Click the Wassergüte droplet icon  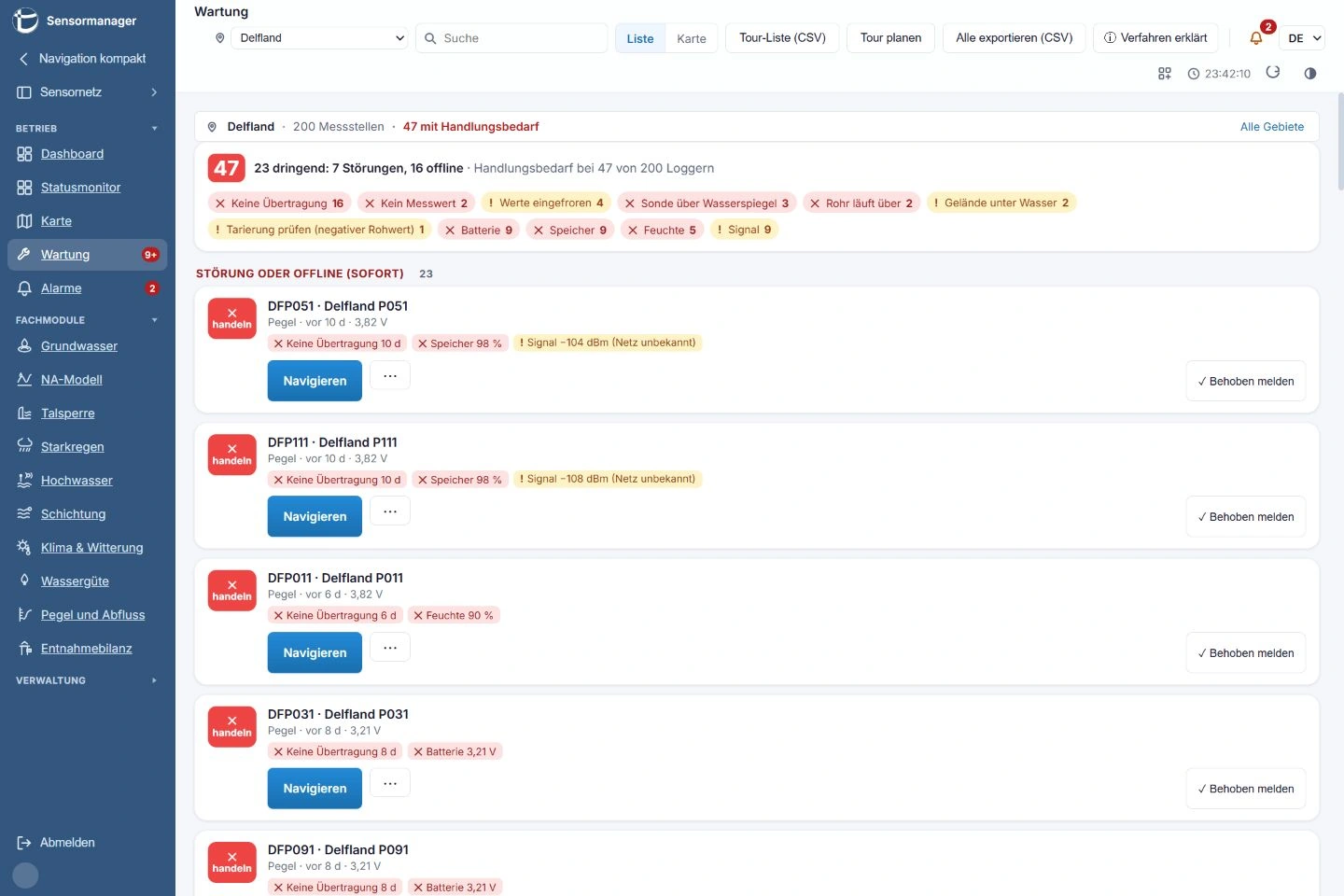(x=24, y=581)
